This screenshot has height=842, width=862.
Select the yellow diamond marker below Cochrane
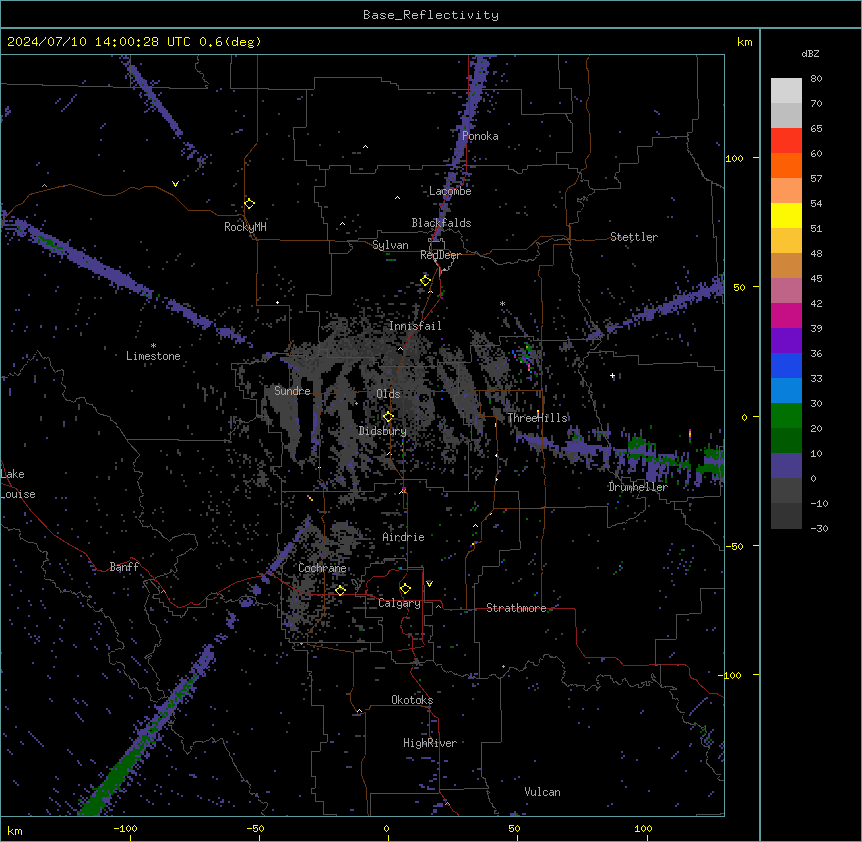point(340,590)
